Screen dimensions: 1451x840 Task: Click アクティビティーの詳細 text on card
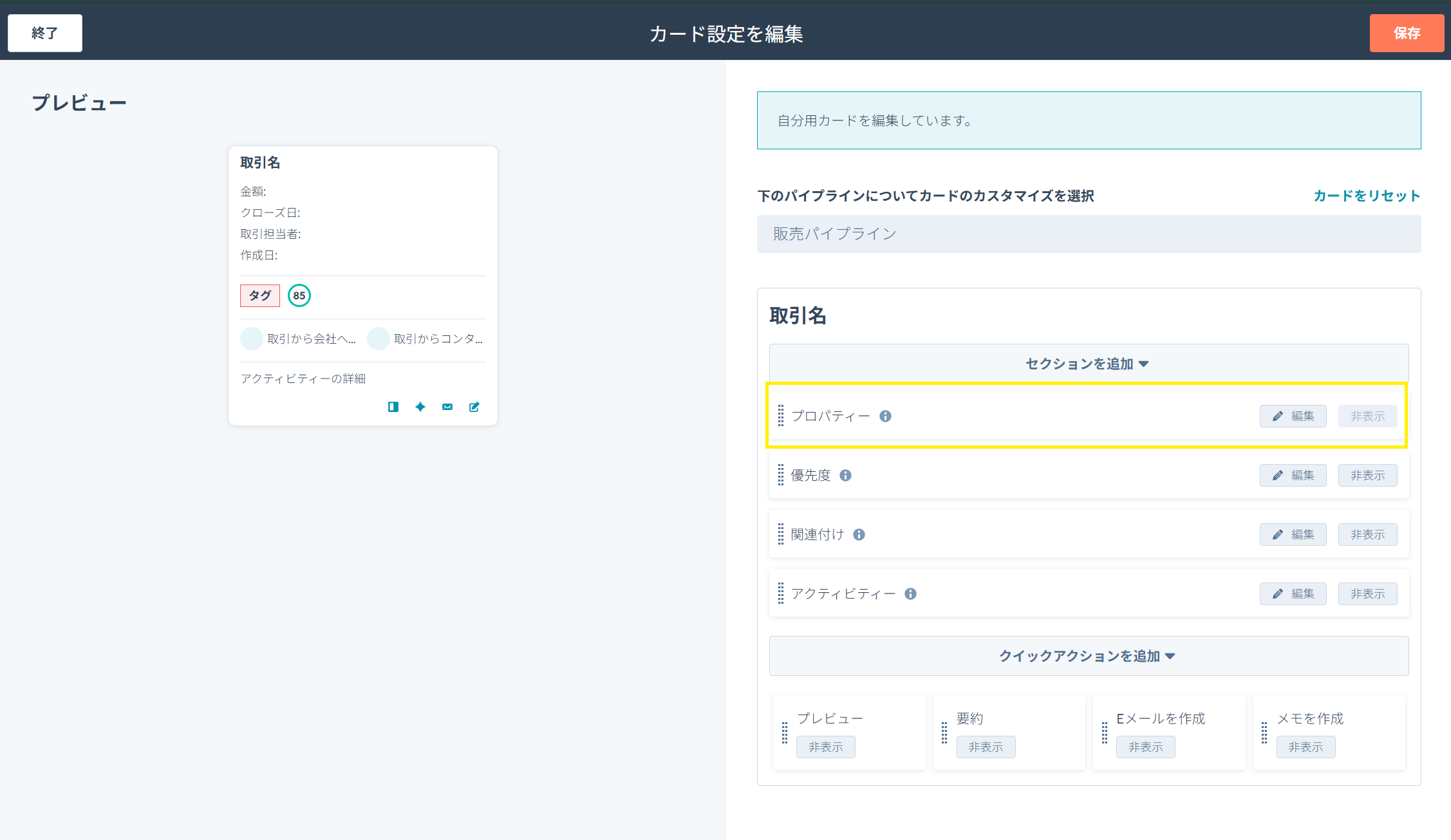303,378
